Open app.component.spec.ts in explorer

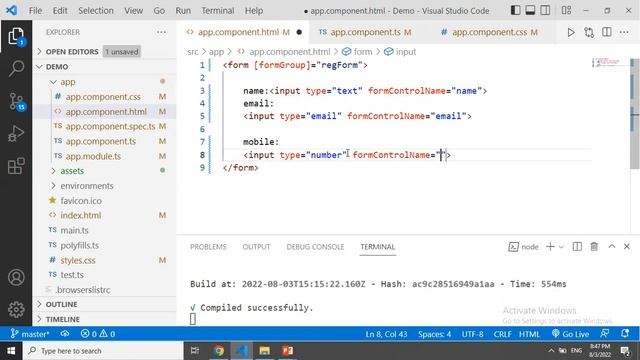point(110,126)
